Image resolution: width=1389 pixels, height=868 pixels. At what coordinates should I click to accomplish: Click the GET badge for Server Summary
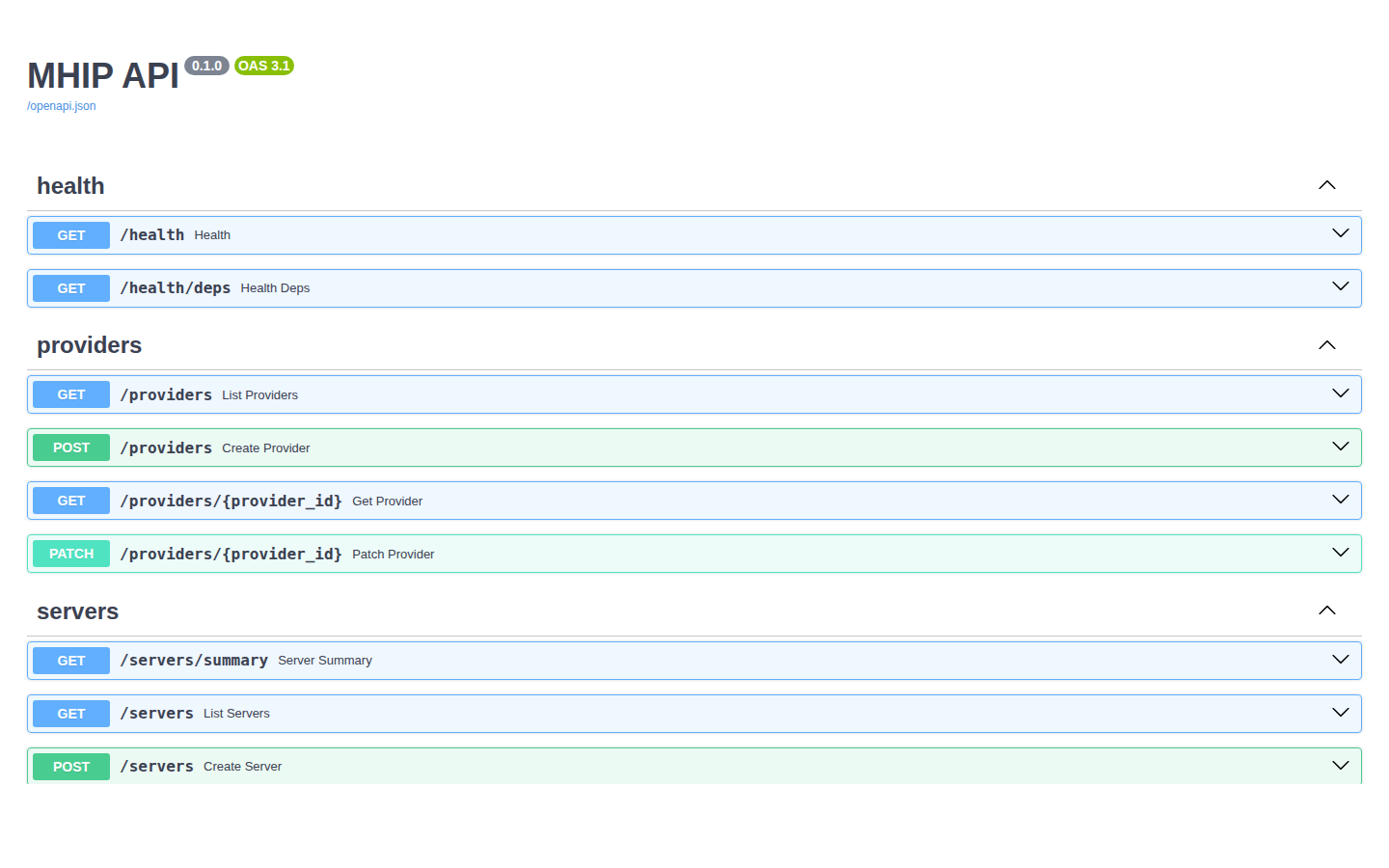pyautogui.click(x=70, y=660)
